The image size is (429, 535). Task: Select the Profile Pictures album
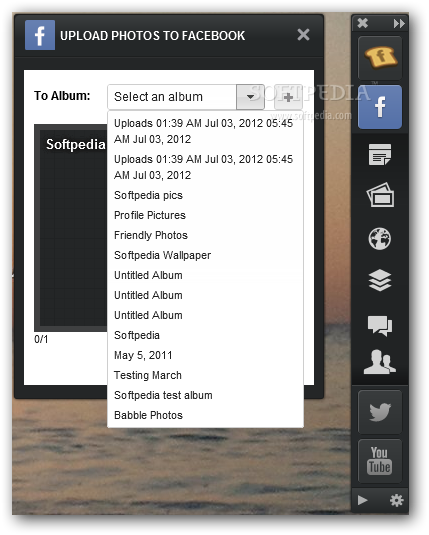[205, 215]
